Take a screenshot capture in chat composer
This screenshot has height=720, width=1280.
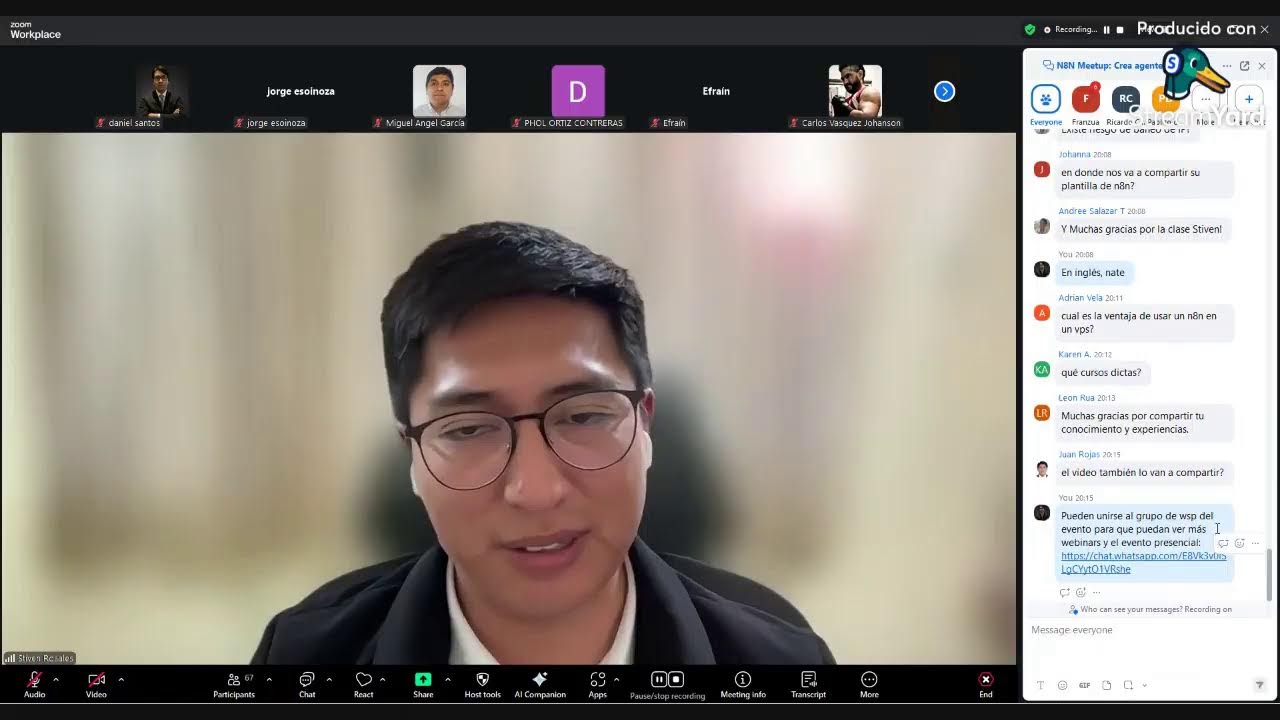point(1128,685)
